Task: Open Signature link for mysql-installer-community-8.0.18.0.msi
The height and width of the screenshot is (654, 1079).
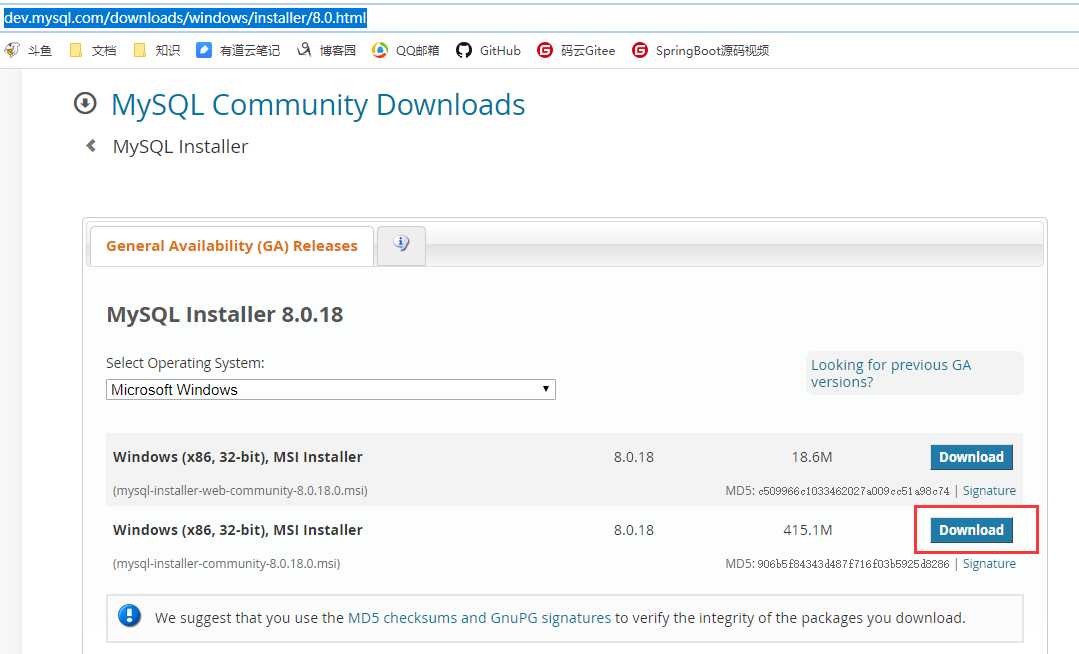Action: (989, 564)
